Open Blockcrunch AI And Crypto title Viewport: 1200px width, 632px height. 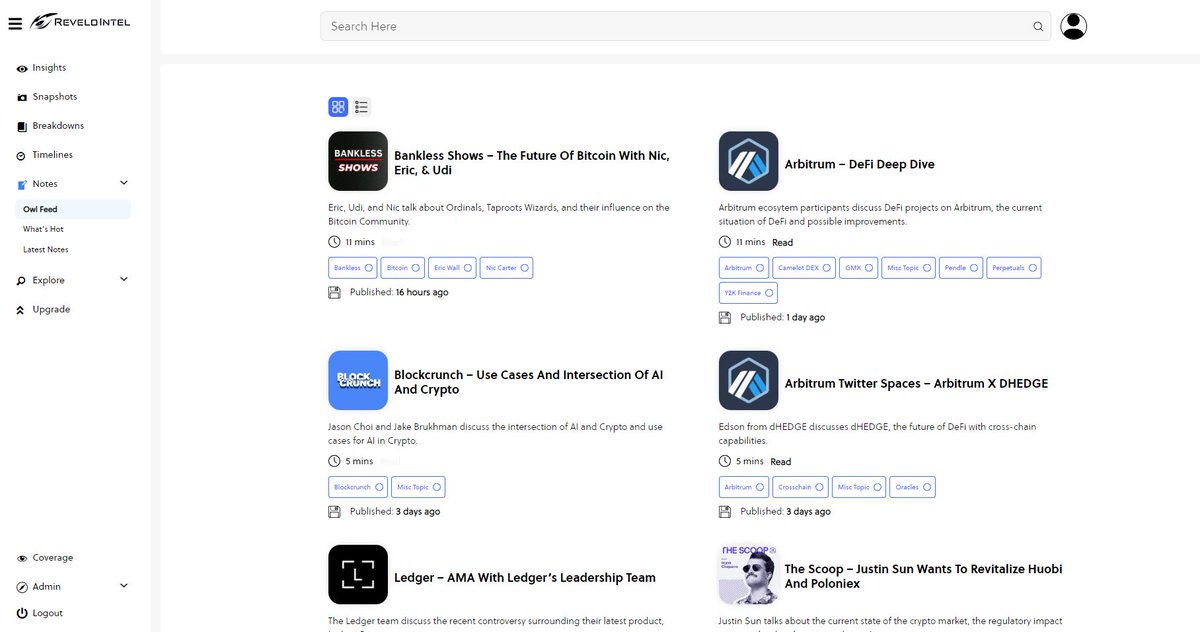coord(528,382)
